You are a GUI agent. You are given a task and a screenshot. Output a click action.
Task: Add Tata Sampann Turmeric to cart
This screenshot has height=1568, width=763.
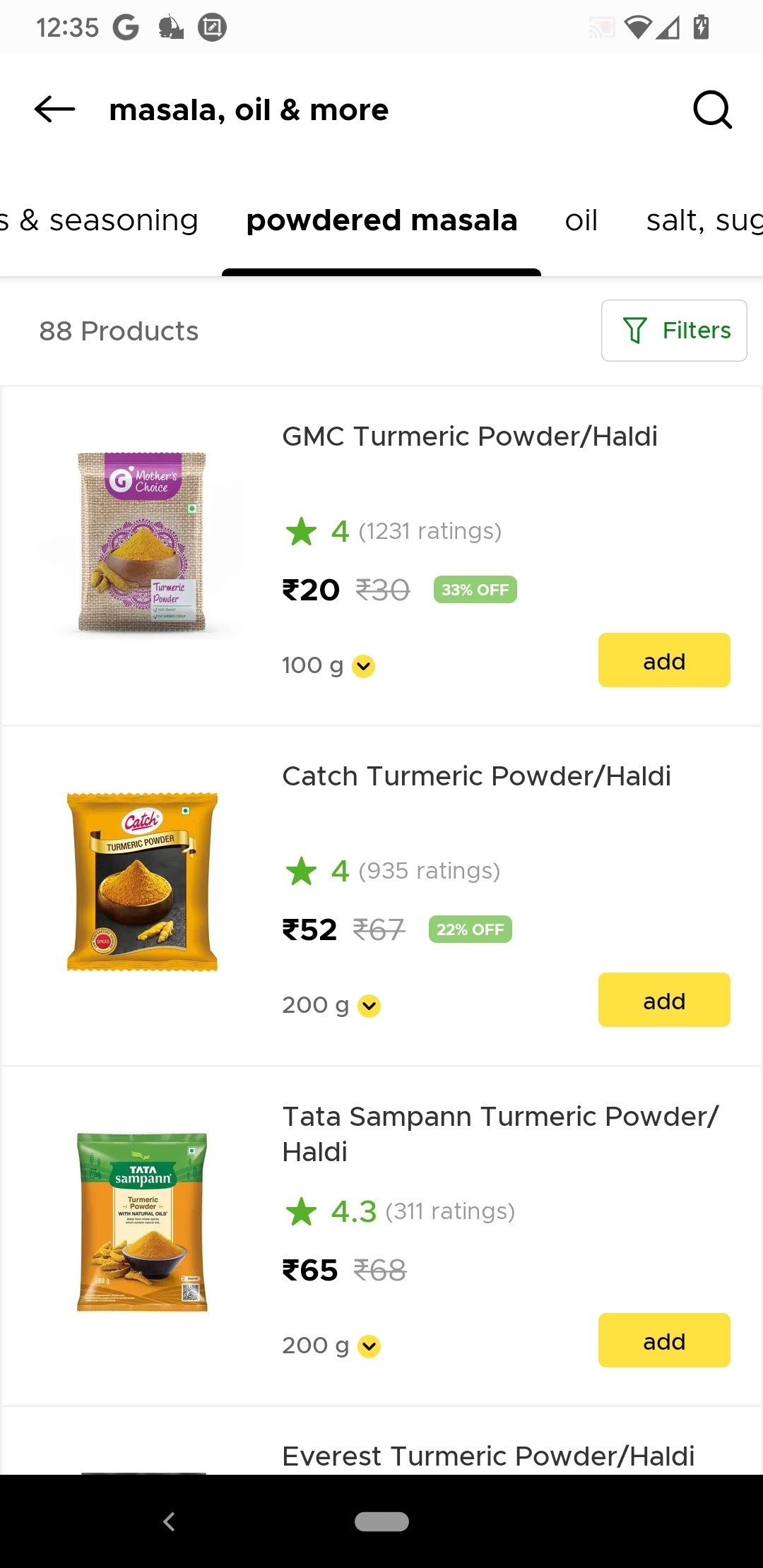coord(664,1341)
